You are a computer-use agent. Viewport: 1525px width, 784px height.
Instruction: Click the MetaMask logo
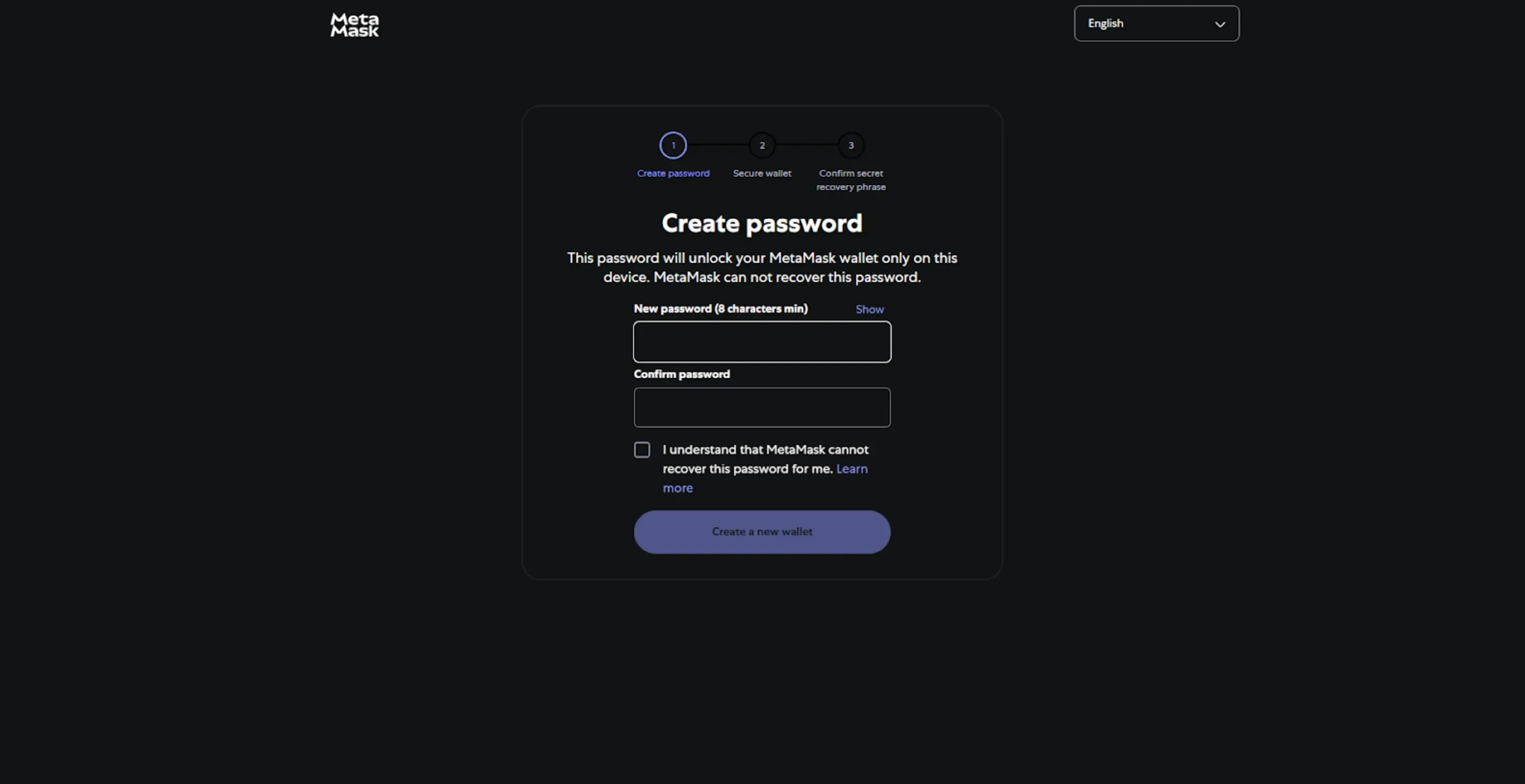354,25
